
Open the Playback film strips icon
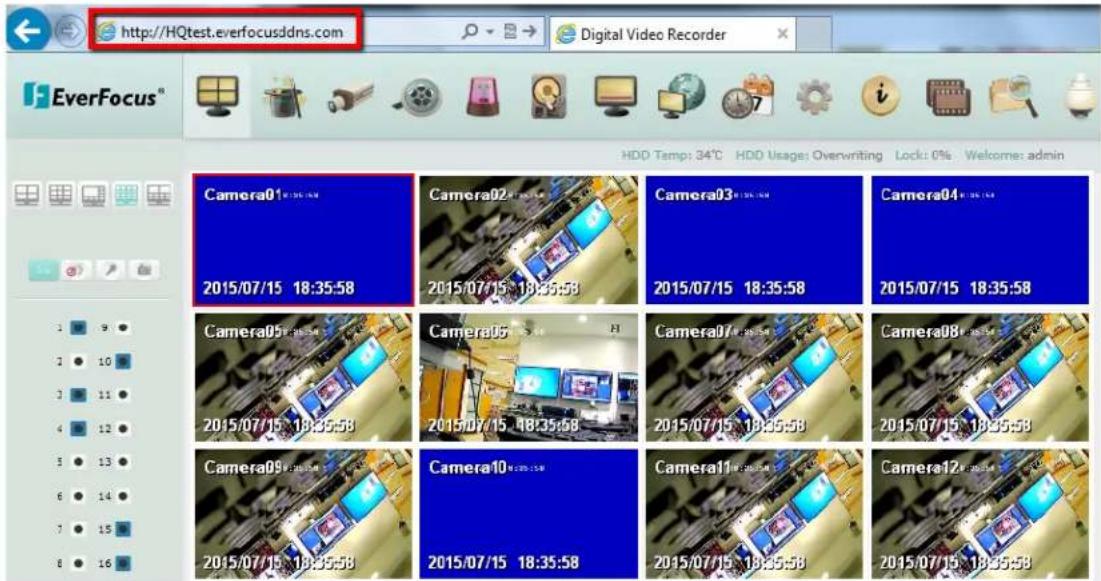pyautogui.click(x=947, y=97)
